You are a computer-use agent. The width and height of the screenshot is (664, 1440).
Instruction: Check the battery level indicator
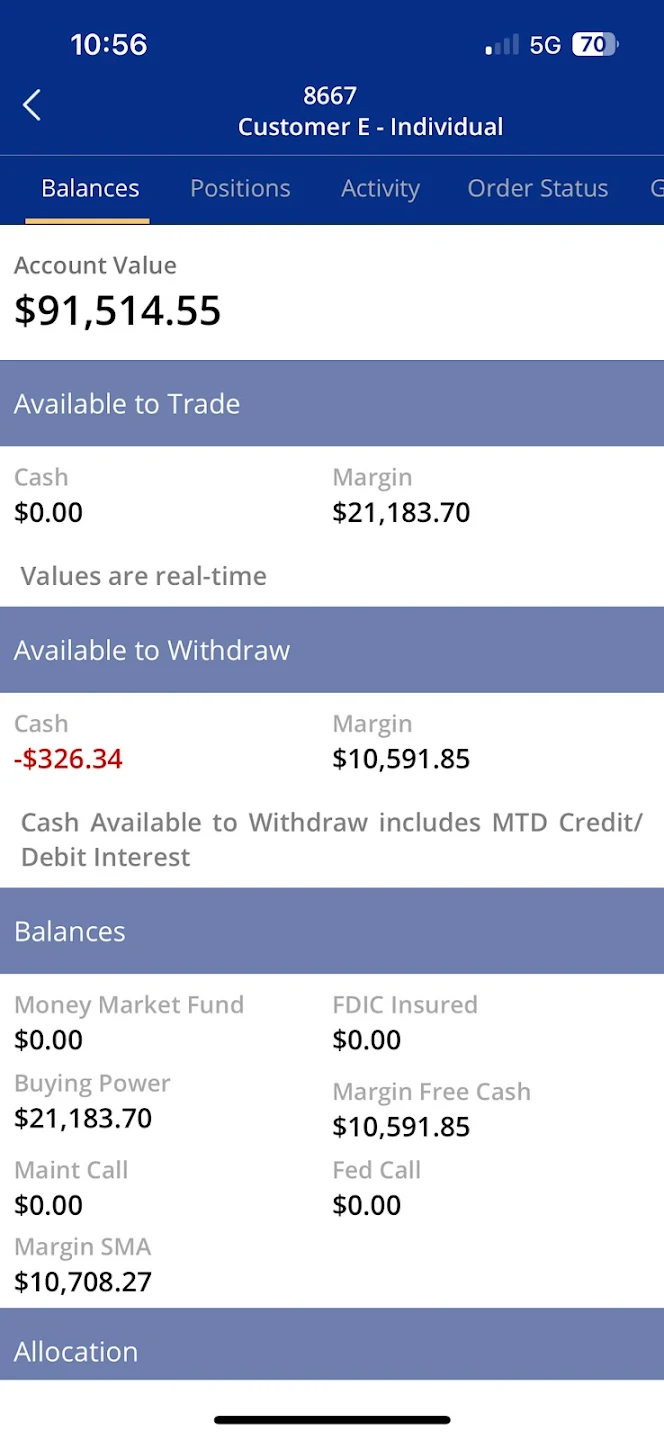point(593,45)
